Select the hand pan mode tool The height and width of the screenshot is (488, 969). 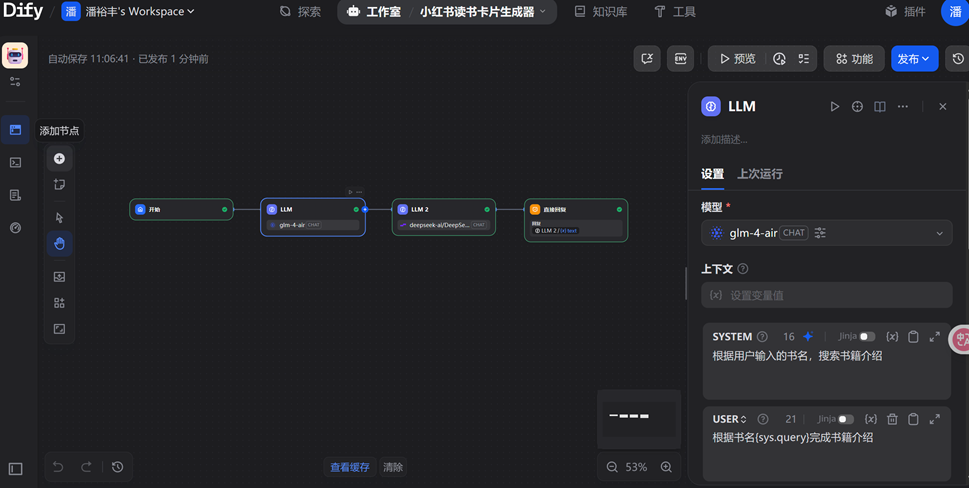click(x=59, y=243)
